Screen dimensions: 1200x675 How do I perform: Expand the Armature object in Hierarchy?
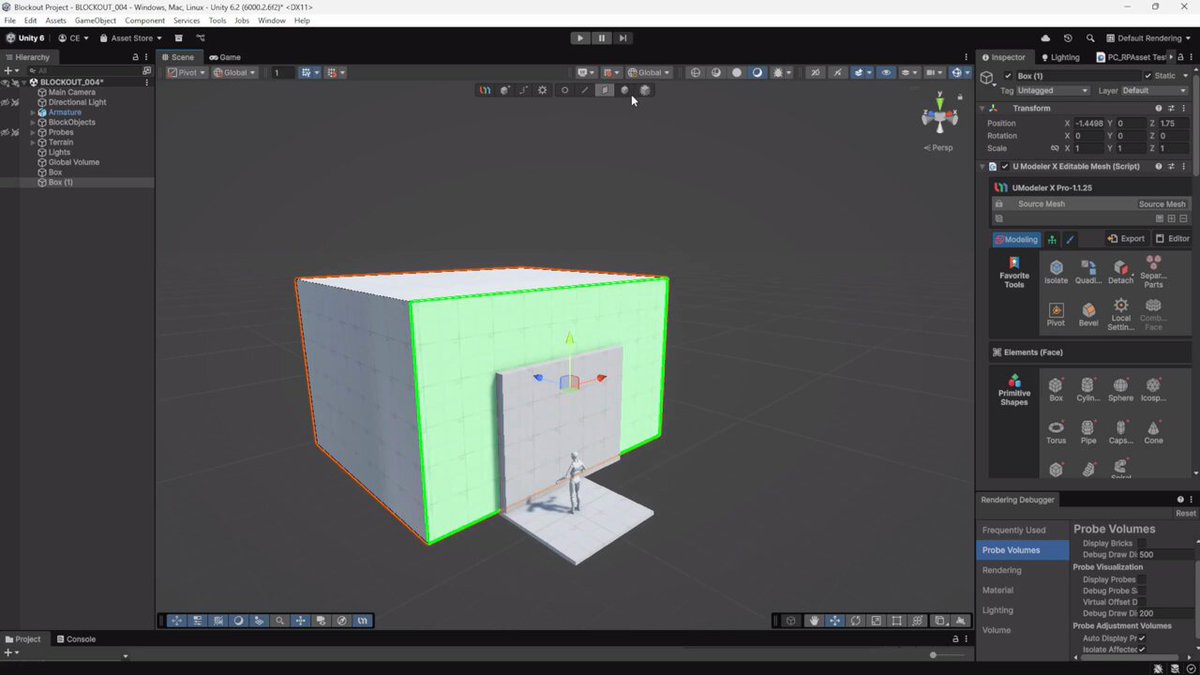click(x=33, y=112)
